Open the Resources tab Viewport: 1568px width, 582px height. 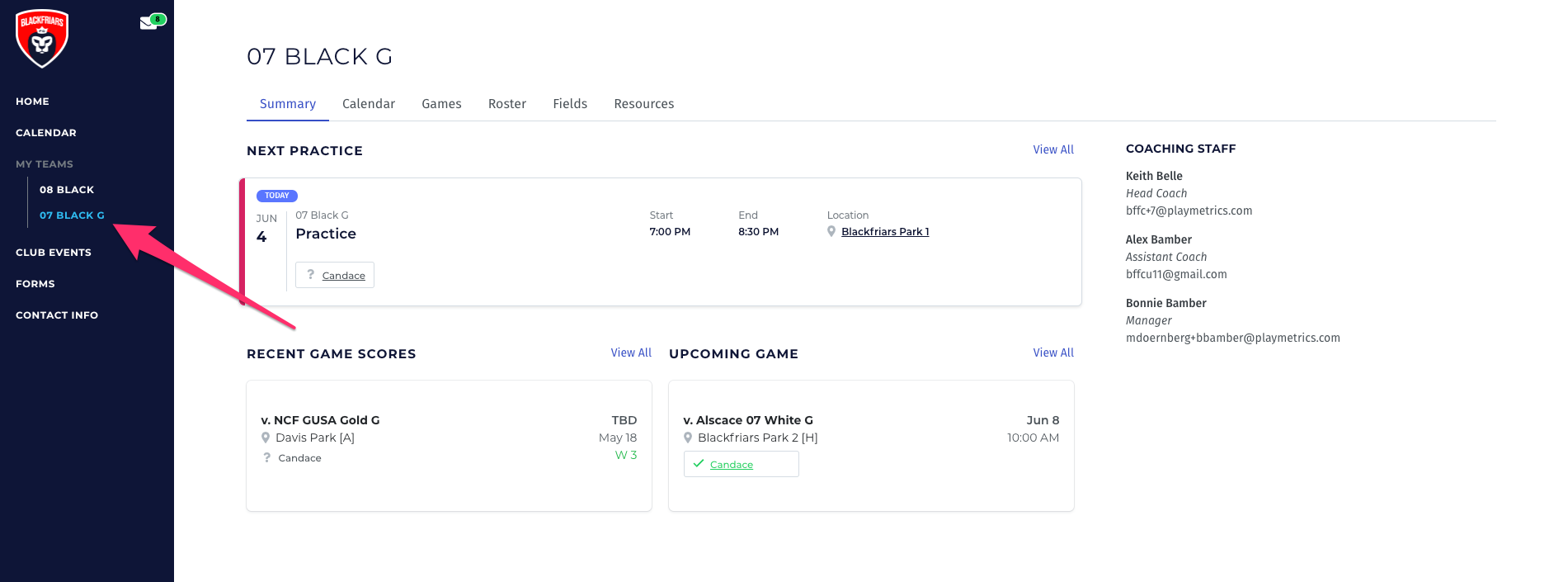pyautogui.click(x=643, y=104)
